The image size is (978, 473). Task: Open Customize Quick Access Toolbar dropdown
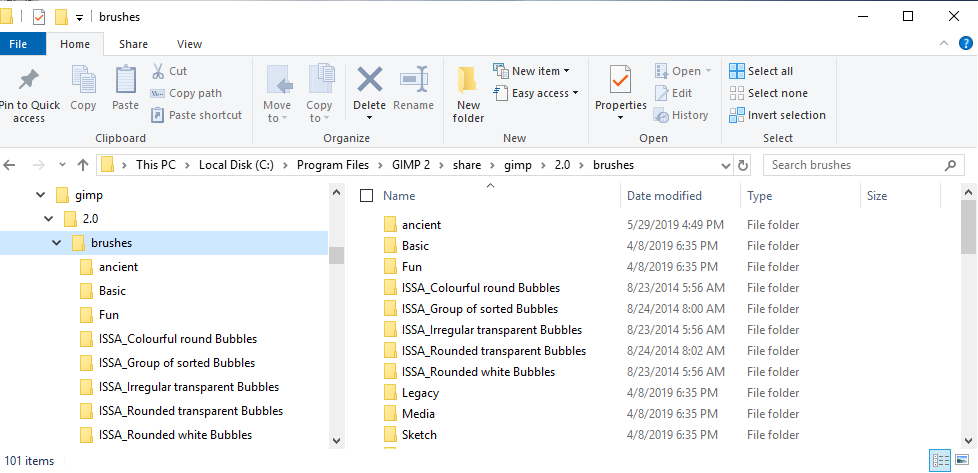point(79,17)
